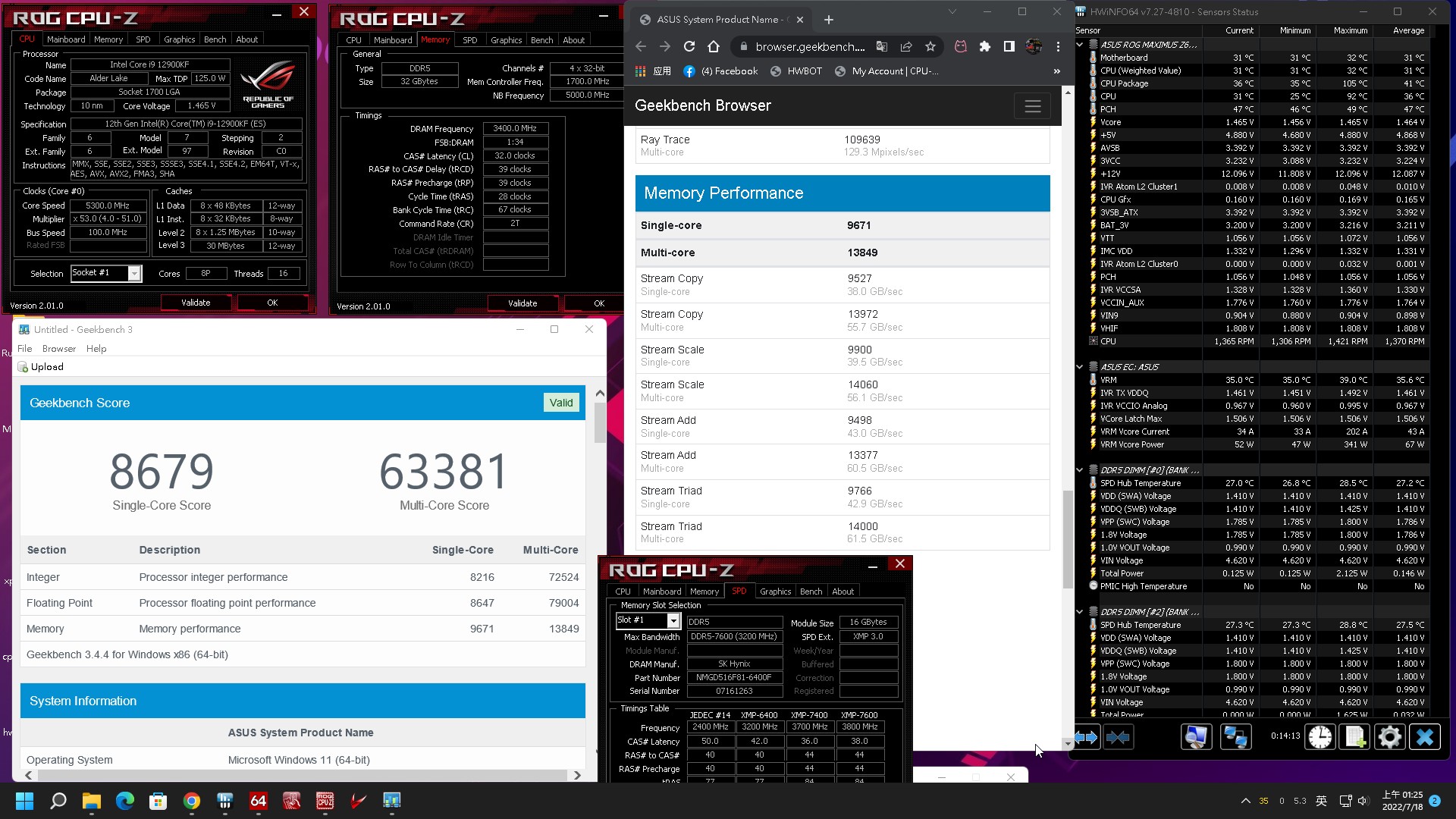Click Validate in CPU-Z CPU window

(196, 303)
